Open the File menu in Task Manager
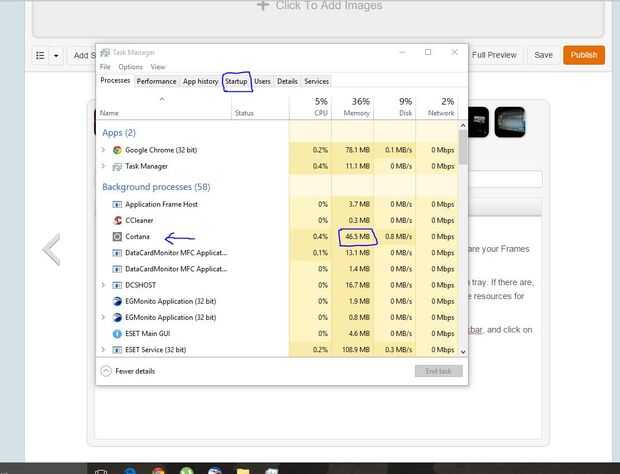Image resolution: width=620 pixels, height=474 pixels. tap(105, 67)
